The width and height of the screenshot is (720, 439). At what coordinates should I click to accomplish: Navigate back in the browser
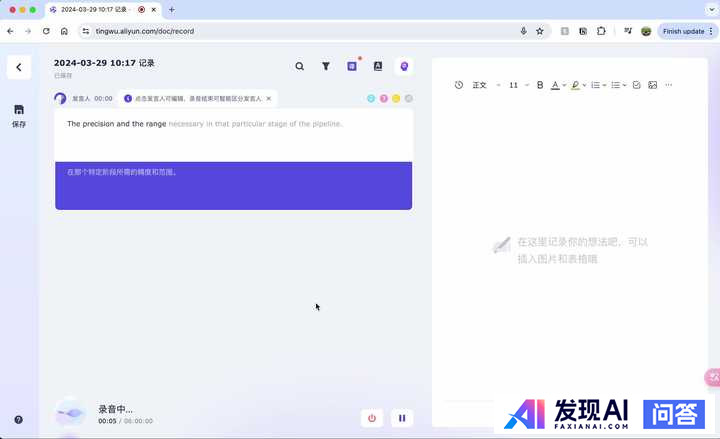[10, 31]
